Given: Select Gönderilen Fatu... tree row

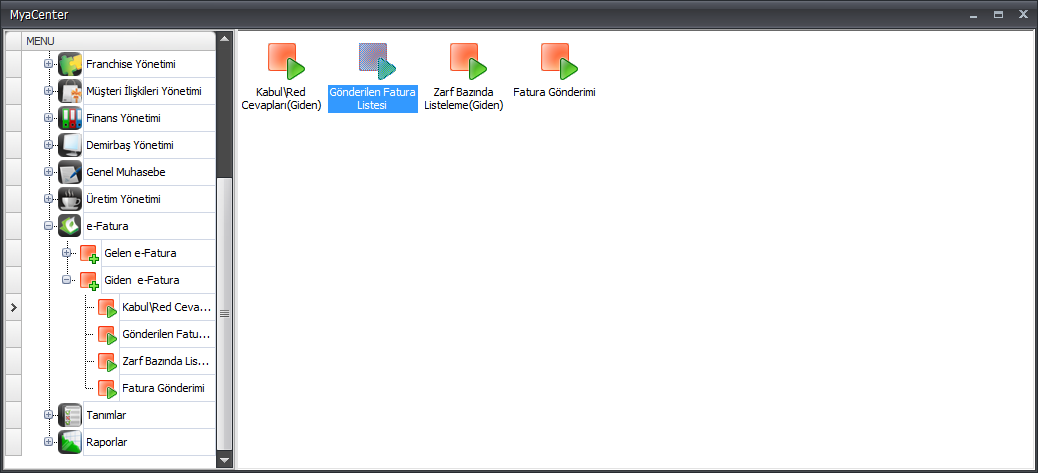Looking at the screenshot, I should 166,335.
